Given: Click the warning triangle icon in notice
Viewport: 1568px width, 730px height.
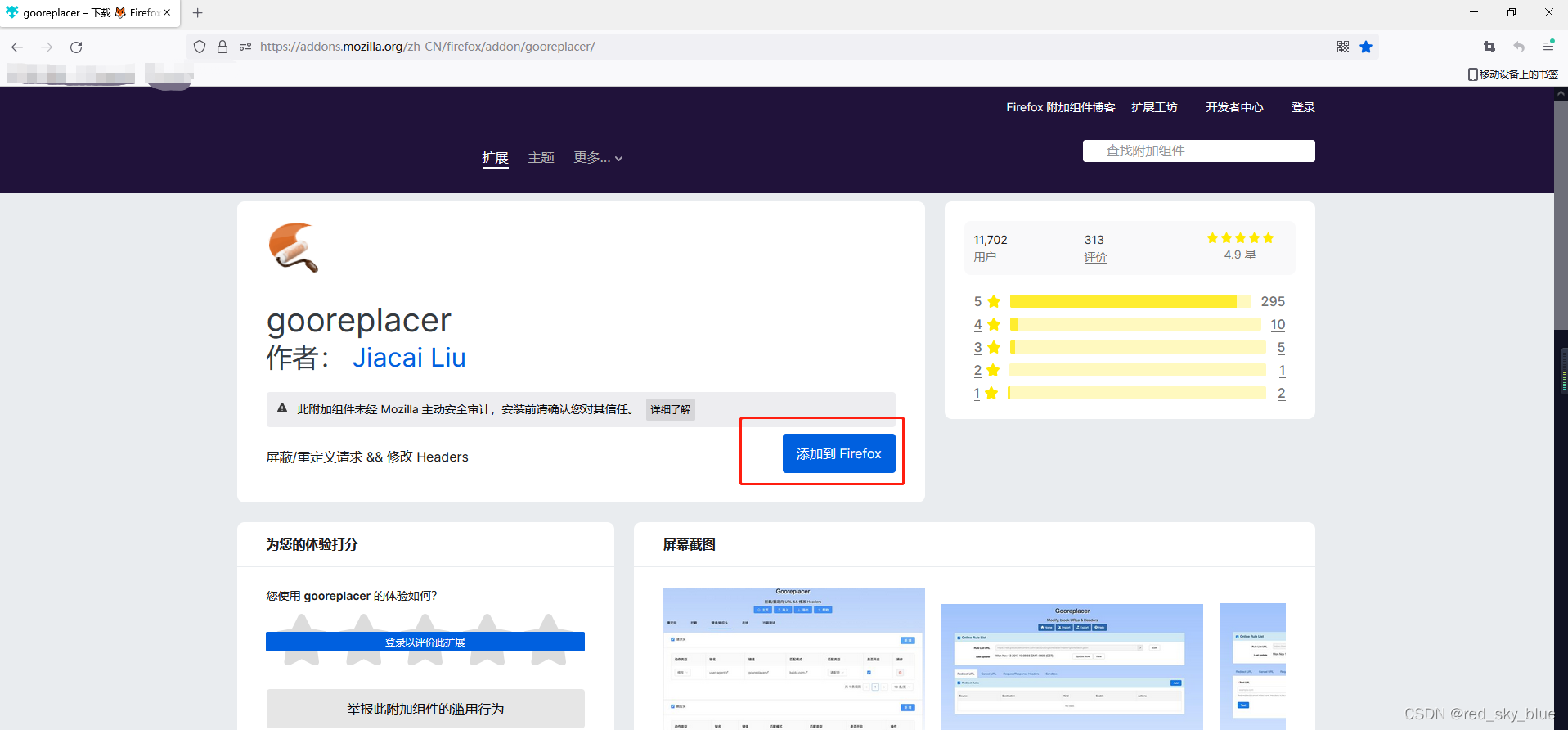Looking at the screenshot, I should (x=282, y=408).
